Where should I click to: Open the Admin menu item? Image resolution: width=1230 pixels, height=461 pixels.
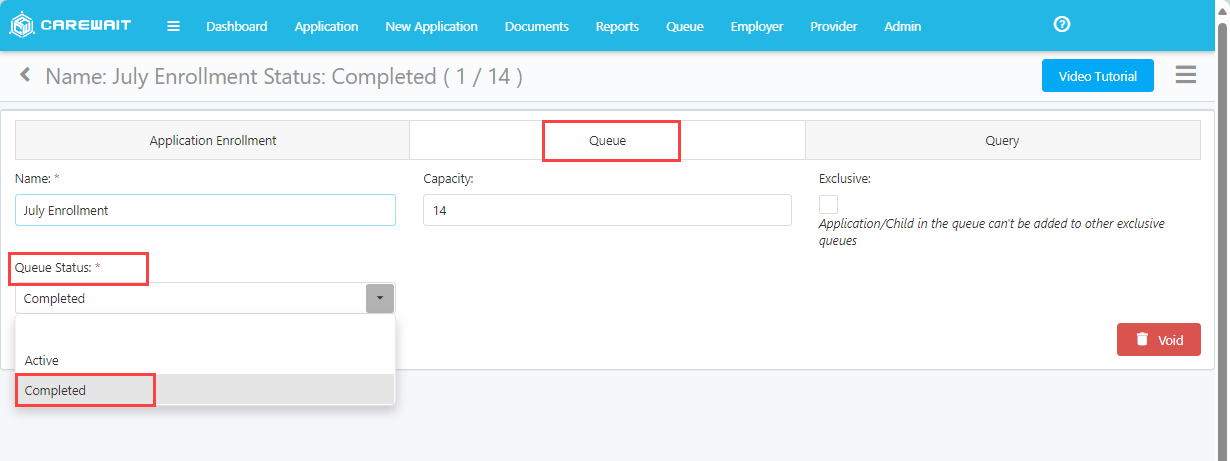click(x=902, y=26)
